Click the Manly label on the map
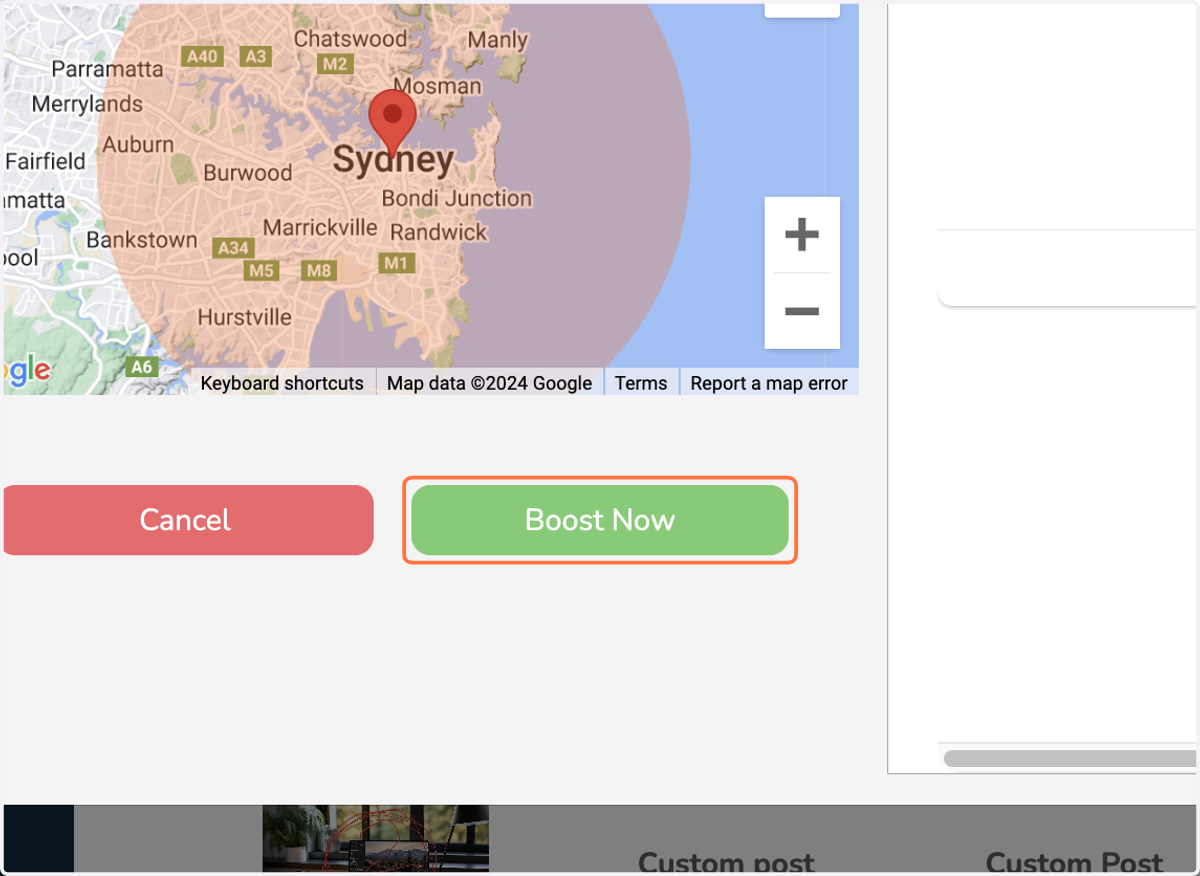Image resolution: width=1200 pixels, height=876 pixels. point(498,40)
